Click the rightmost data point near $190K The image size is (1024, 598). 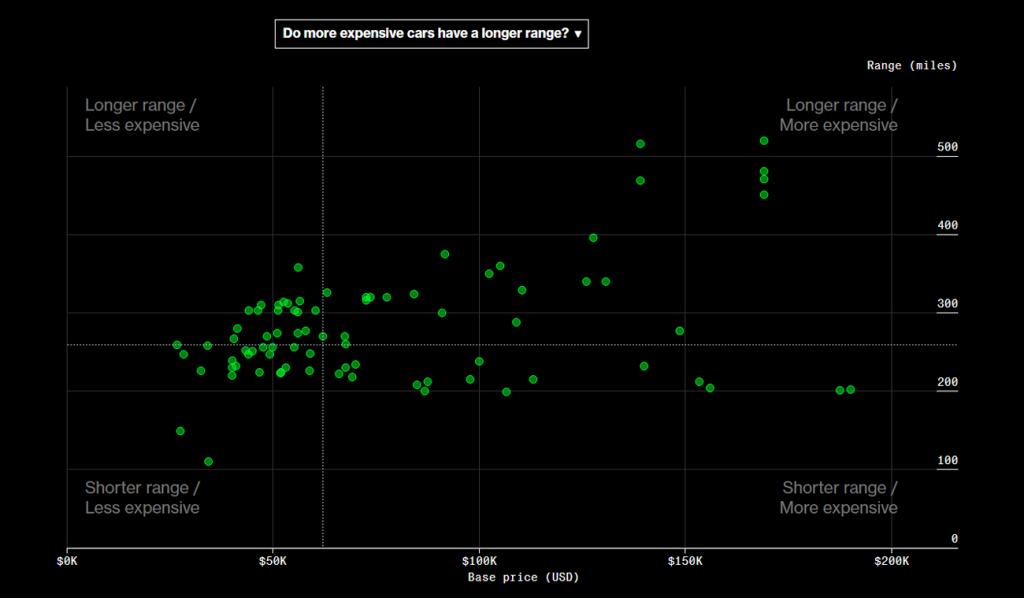pyautogui.click(x=850, y=390)
